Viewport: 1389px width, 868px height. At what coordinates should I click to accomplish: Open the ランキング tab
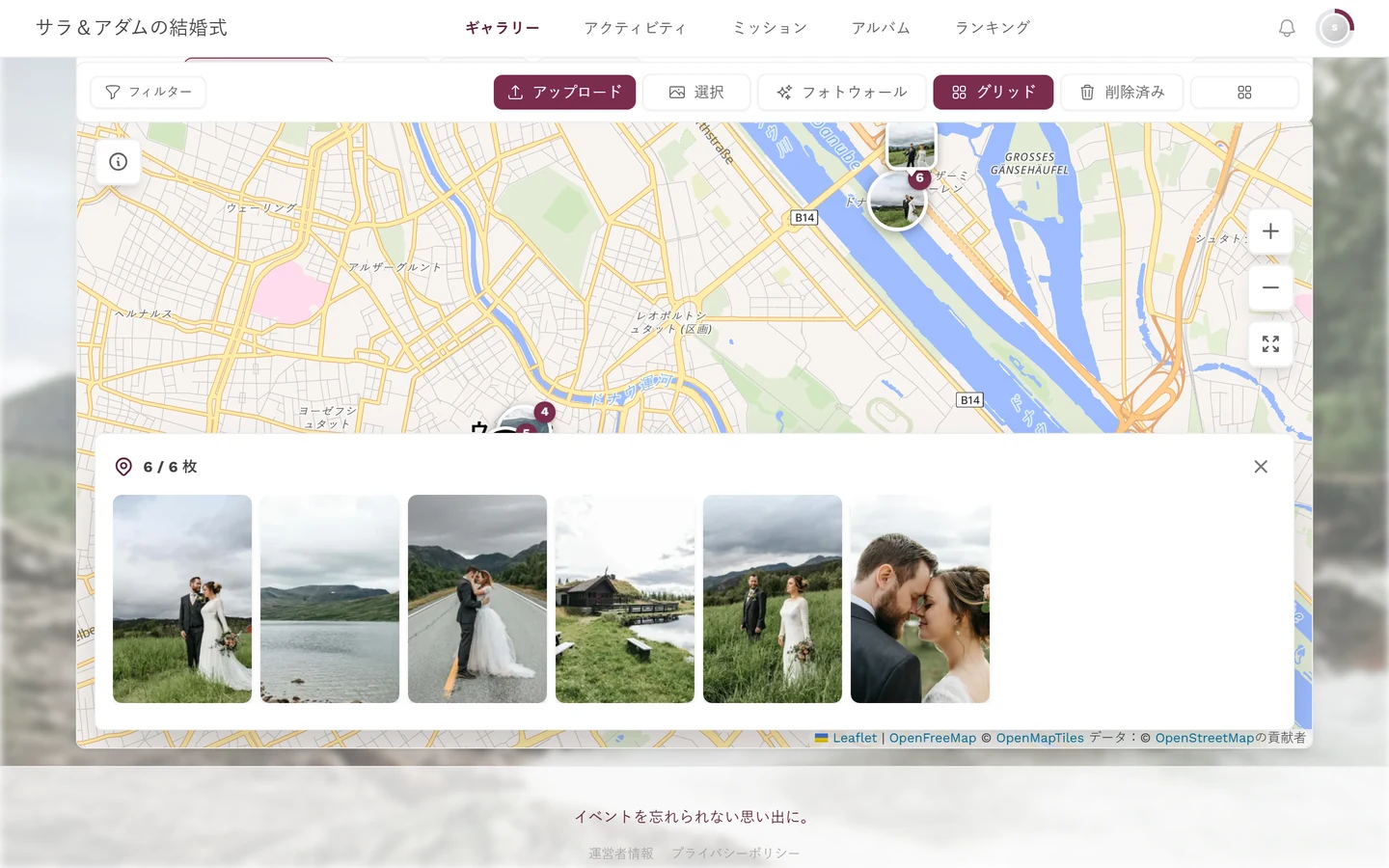pyautogui.click(x=993, y=28)
